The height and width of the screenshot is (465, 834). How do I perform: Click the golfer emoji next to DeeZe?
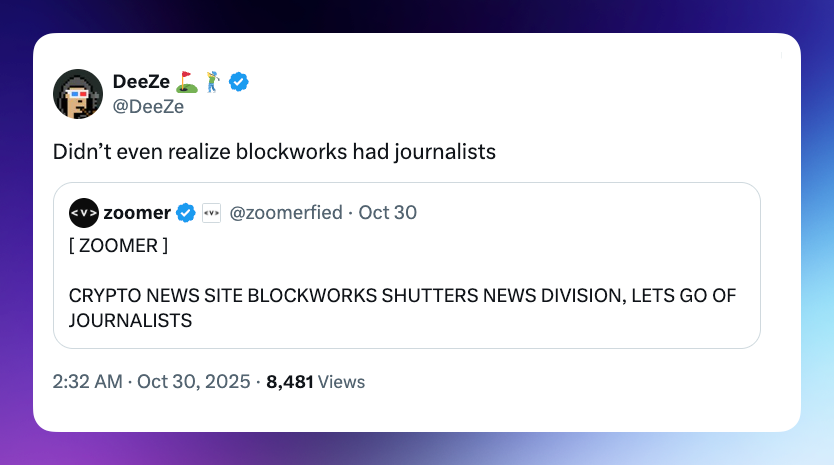pos(214,82)
